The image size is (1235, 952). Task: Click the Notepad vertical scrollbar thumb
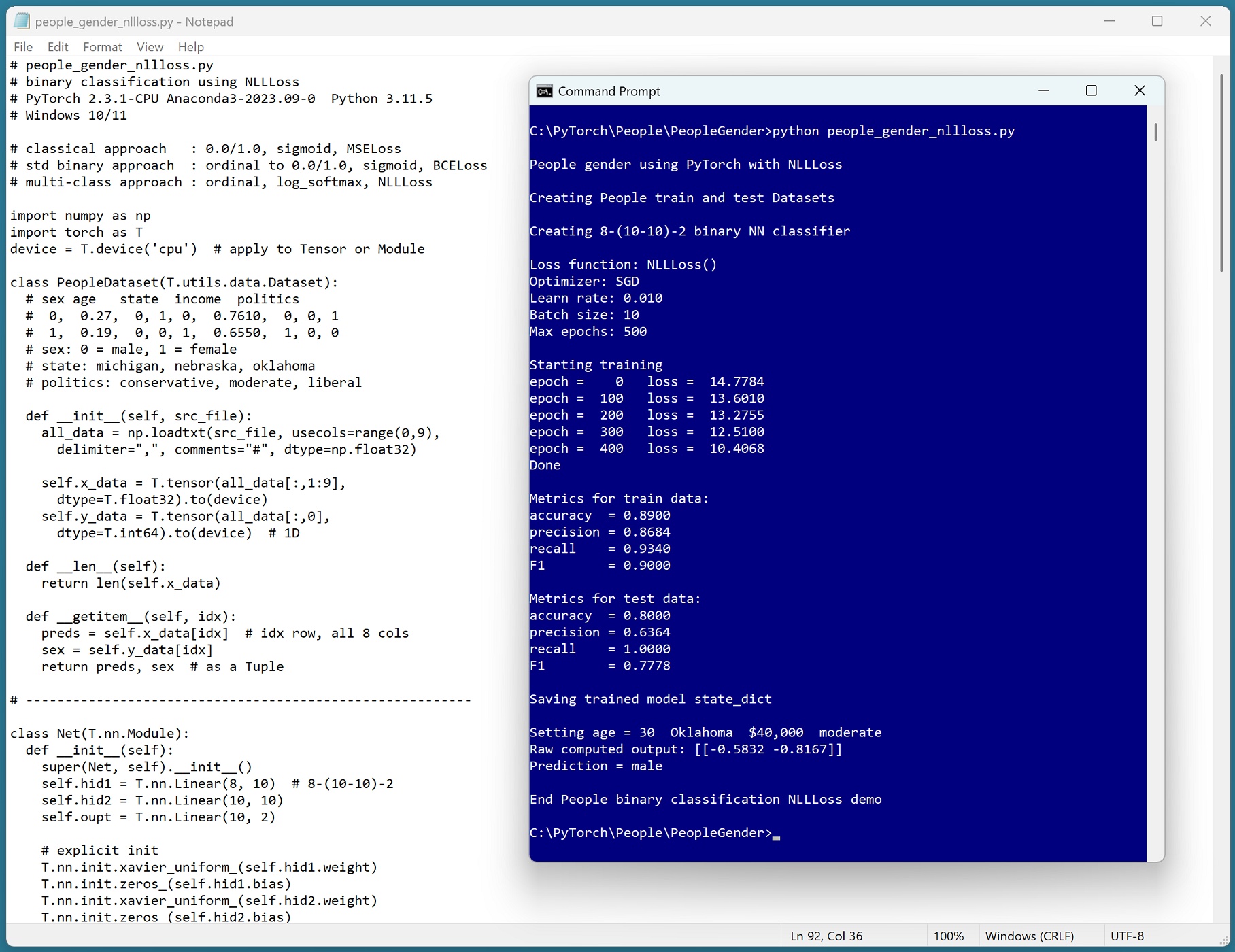click(1221, 170)
